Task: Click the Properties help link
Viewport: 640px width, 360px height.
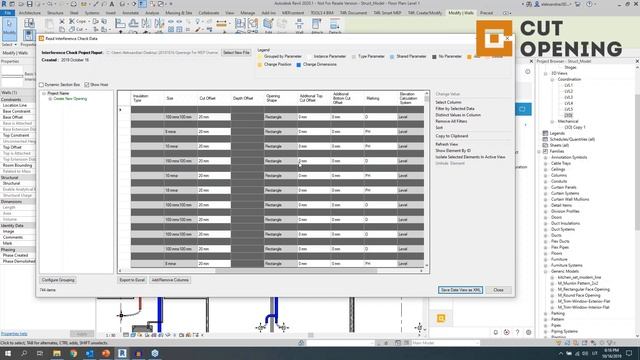Action: (x=14, y=334)
